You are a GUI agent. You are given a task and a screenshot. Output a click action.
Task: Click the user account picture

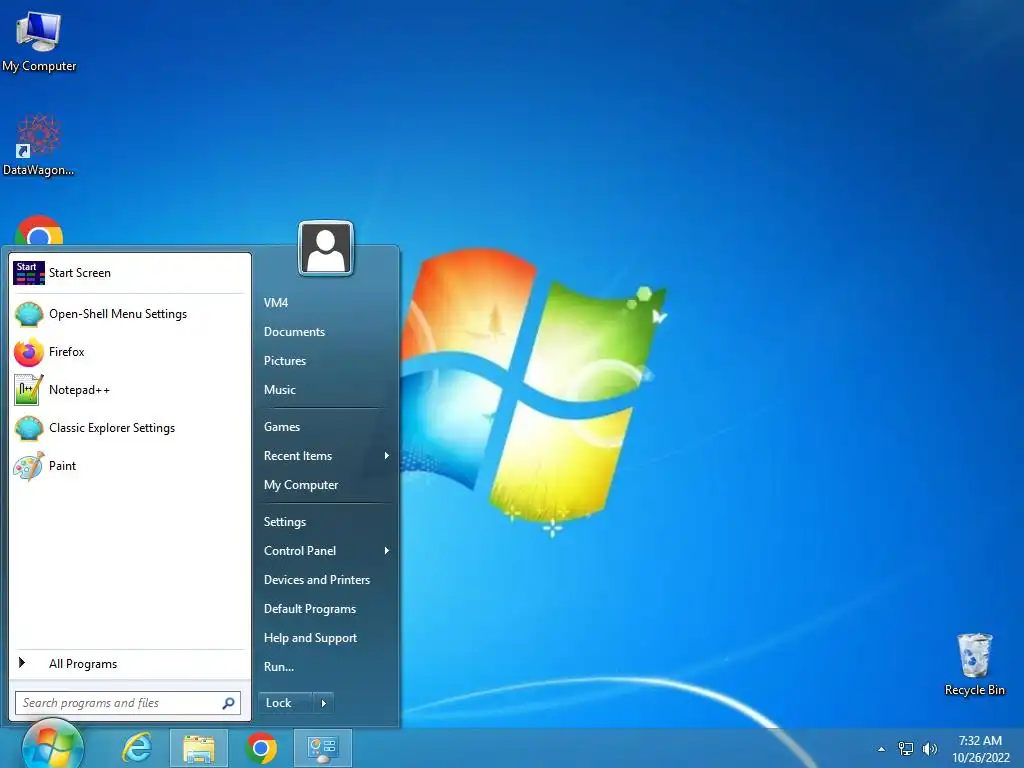click(x=326, y=249)
